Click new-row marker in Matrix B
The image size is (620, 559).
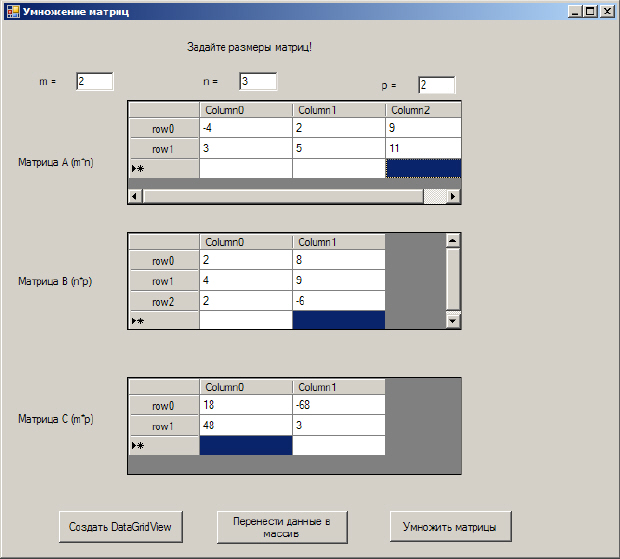point(164,320)
